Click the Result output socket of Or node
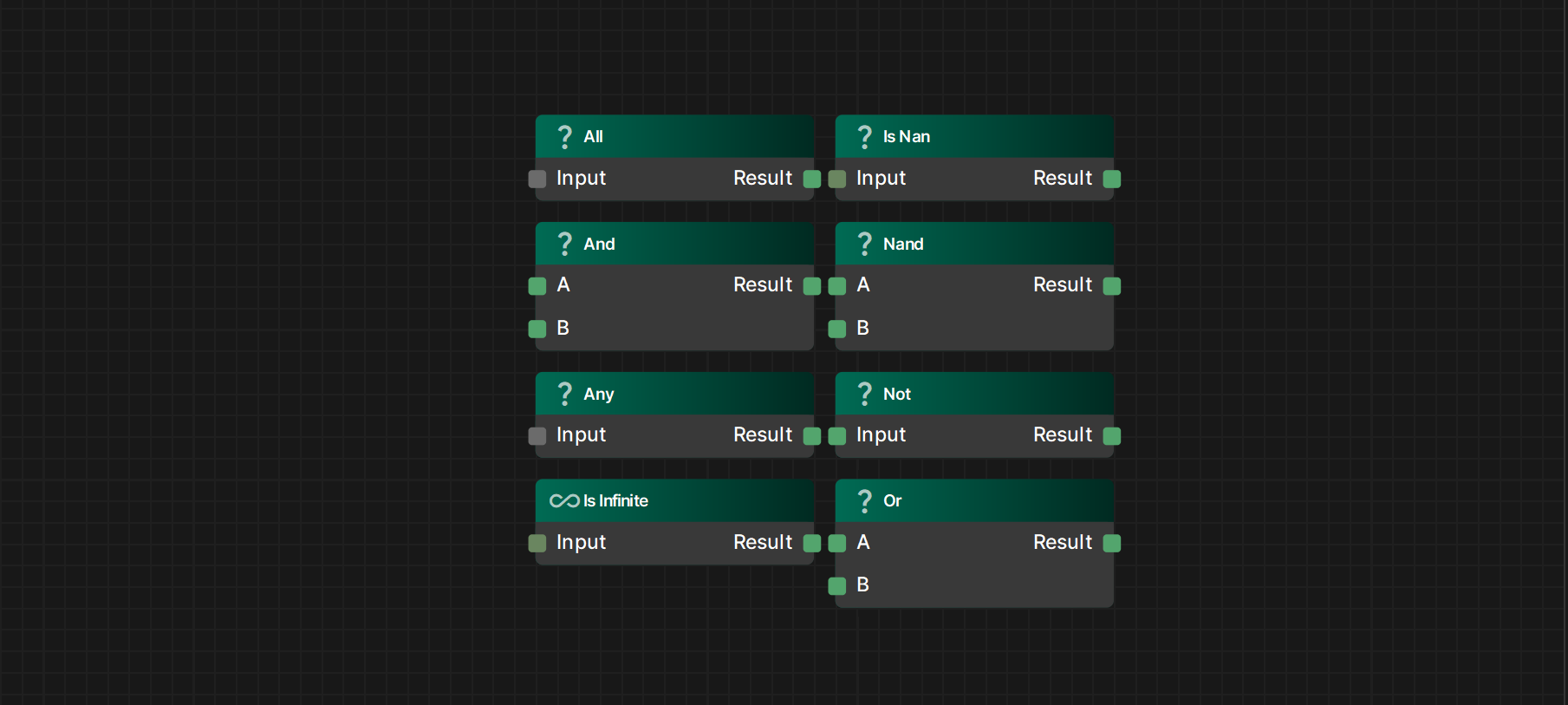The width and height of the screenshot is (1568, 705). [x=1112, y=543]
